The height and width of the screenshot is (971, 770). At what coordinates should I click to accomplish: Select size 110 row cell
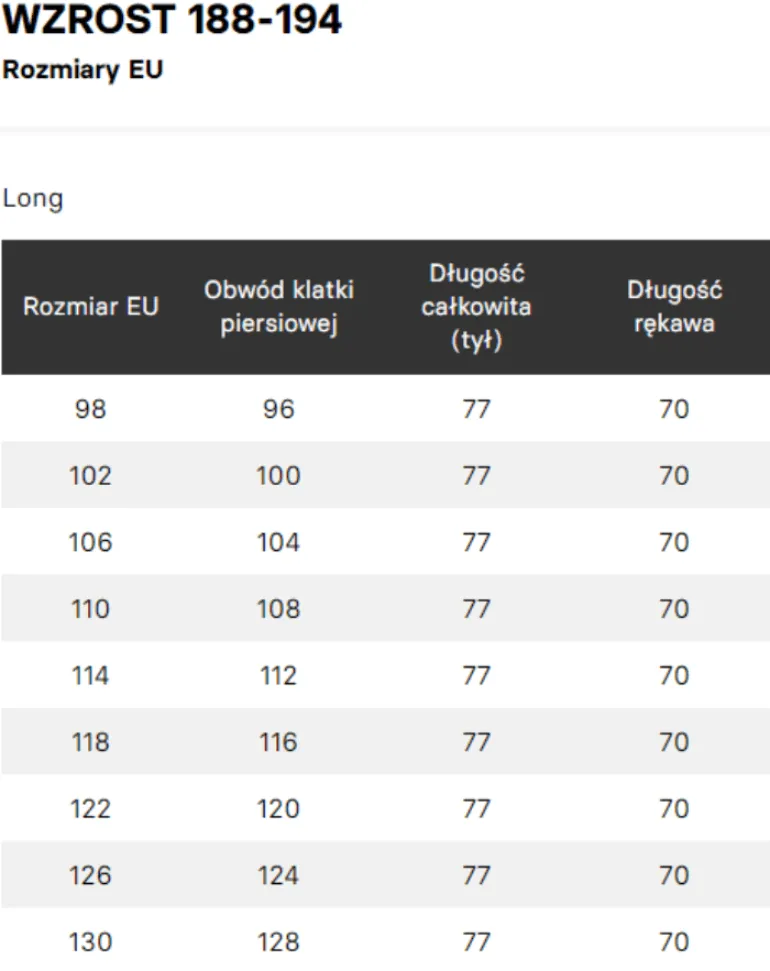(90, 609)
